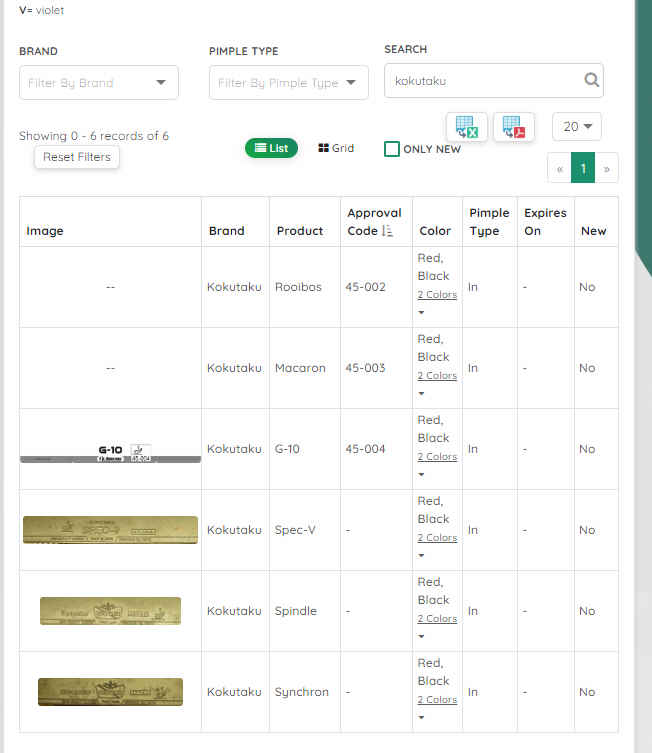Screen dimensions: 652x753
Task: Open the G-10 rubber image thumbnail
Action: pyautogui.click(x=110, y=453)
